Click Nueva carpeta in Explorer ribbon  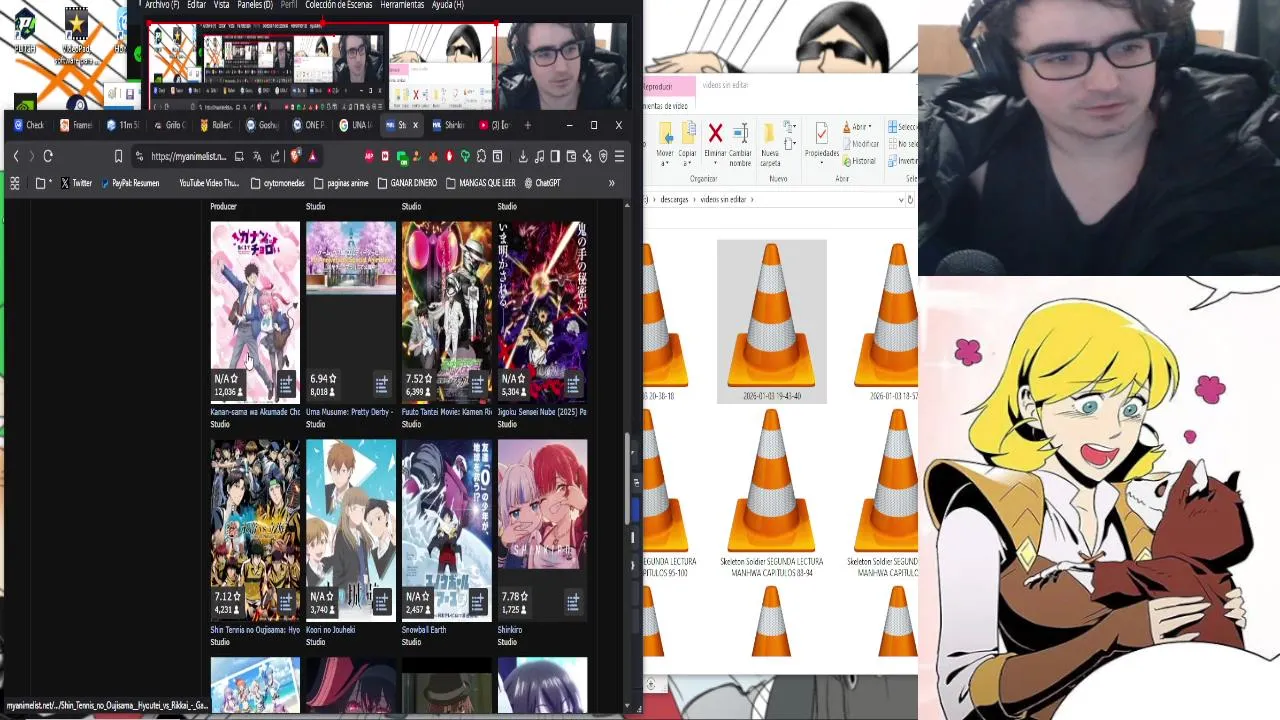point(770,145)
